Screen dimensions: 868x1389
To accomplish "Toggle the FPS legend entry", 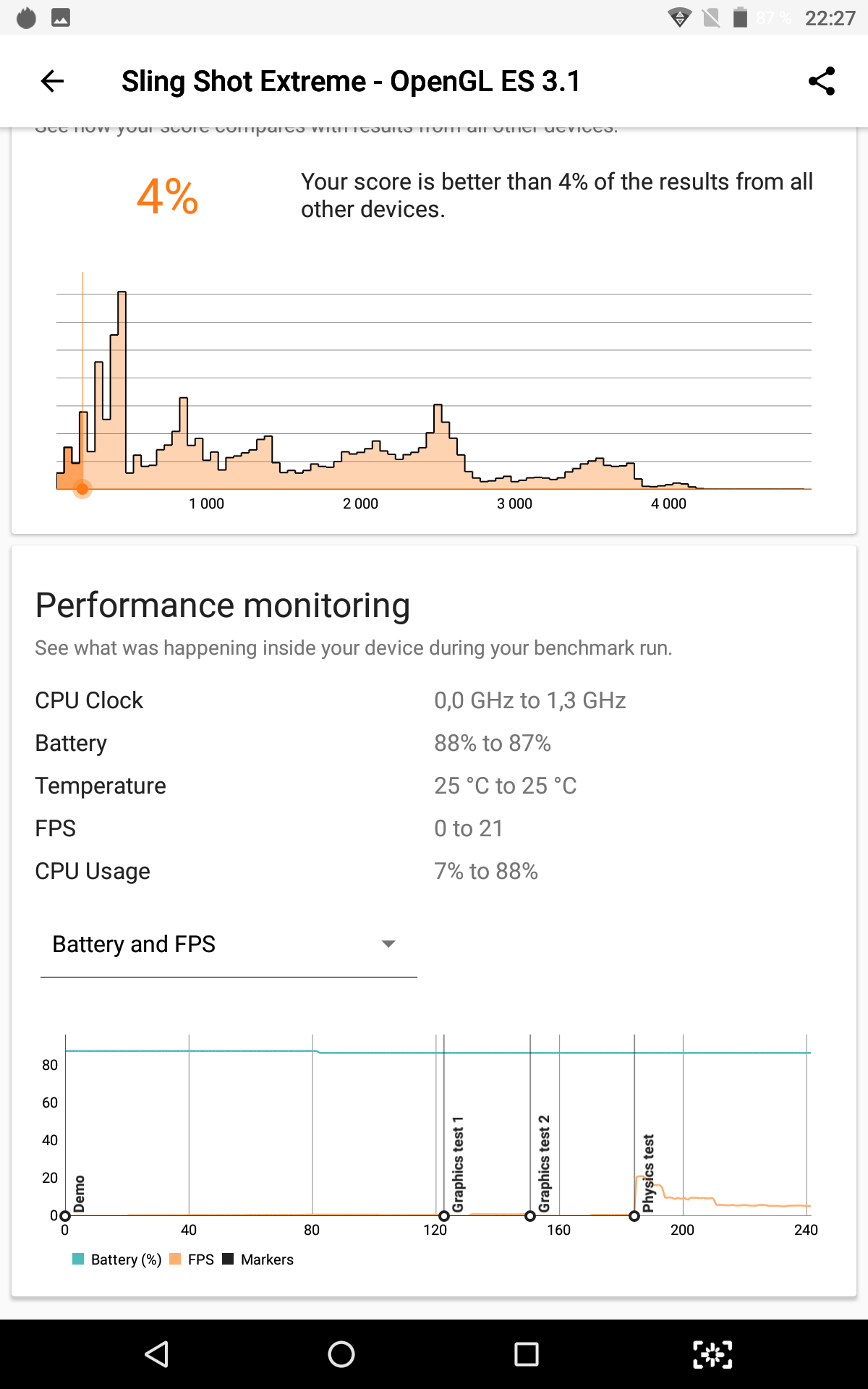I will point(192,1260).
